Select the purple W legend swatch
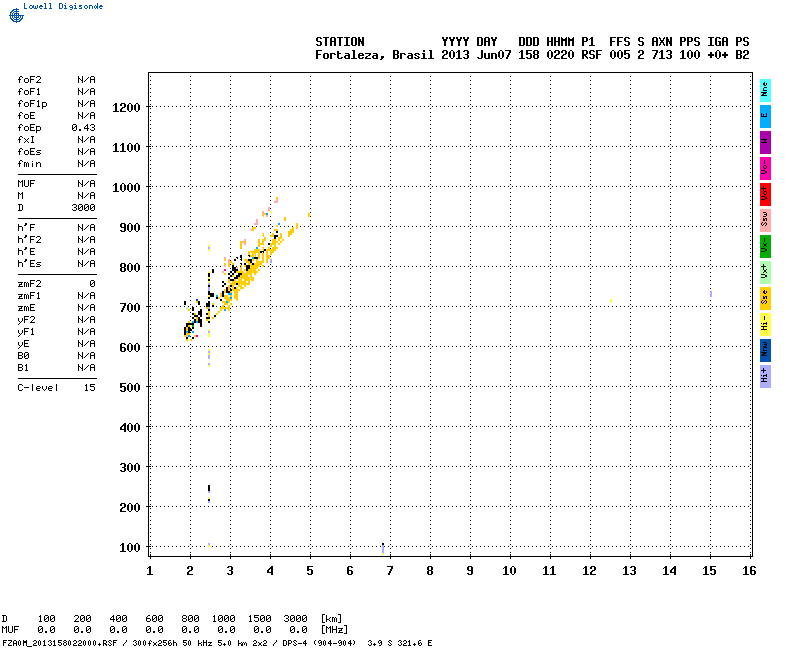 [765, 142]
